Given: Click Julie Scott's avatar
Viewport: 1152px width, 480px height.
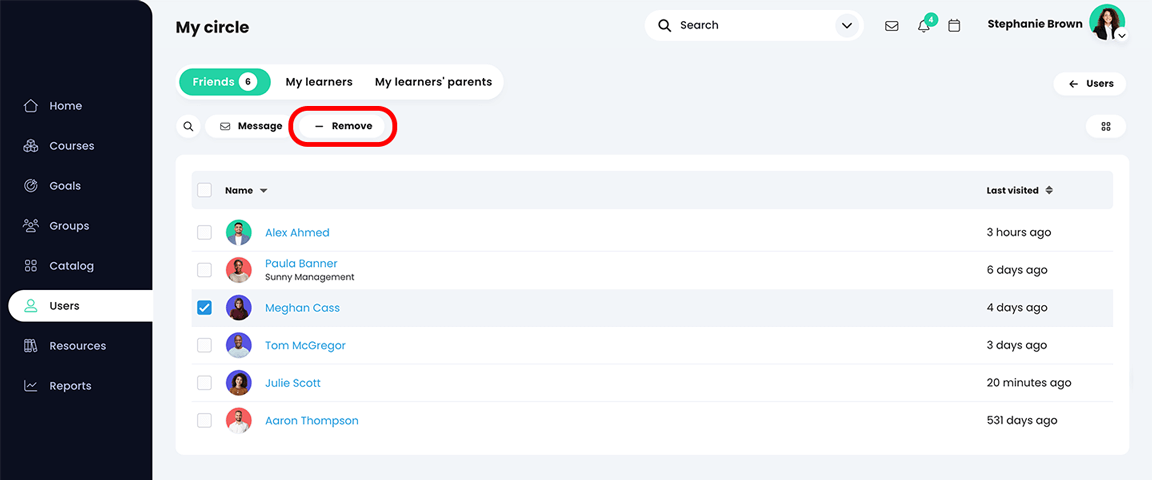Looking at the screenshot, I should [239, 383].
